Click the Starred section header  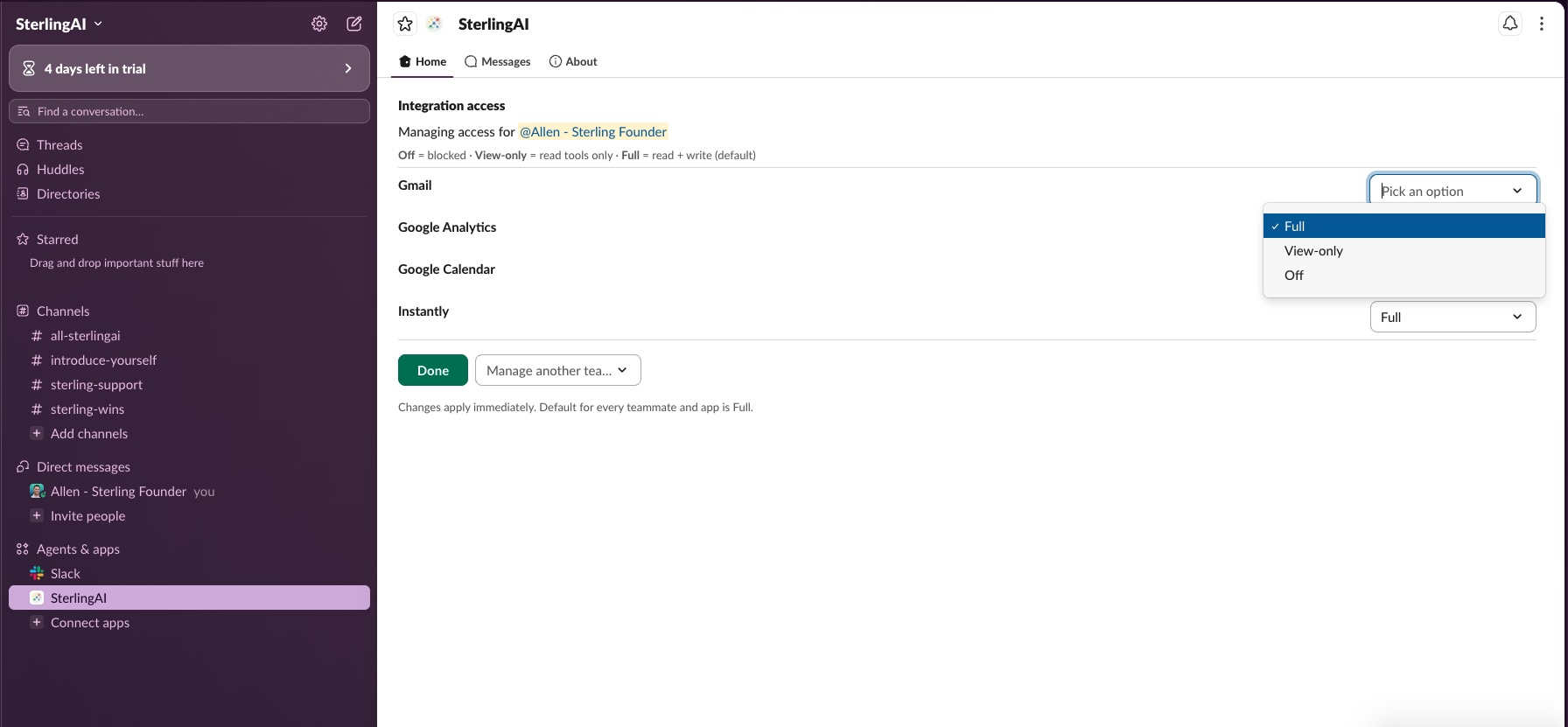[57, 240]
